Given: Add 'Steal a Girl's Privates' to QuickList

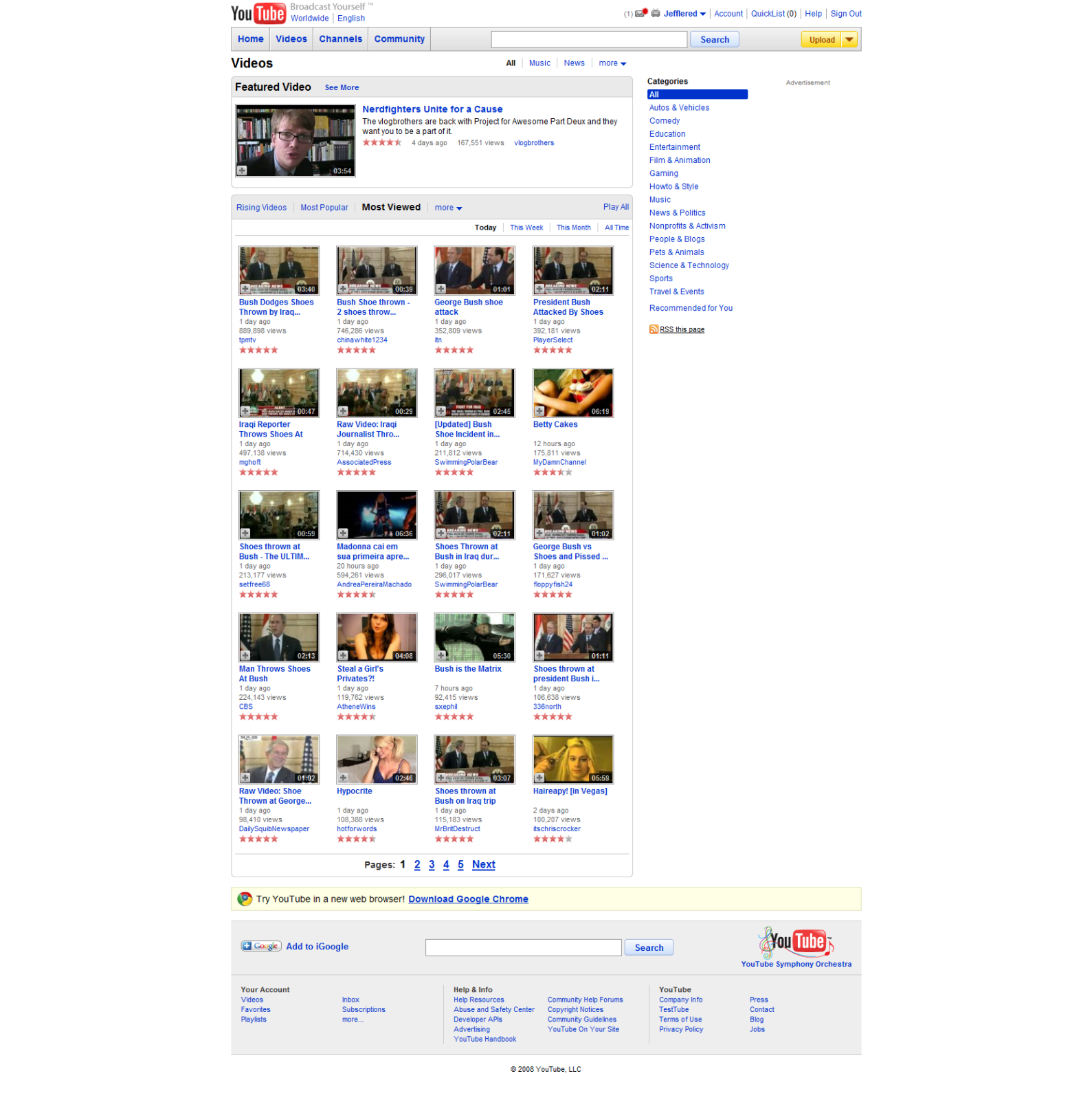Looking at the screenshot, I should [343, 656].
